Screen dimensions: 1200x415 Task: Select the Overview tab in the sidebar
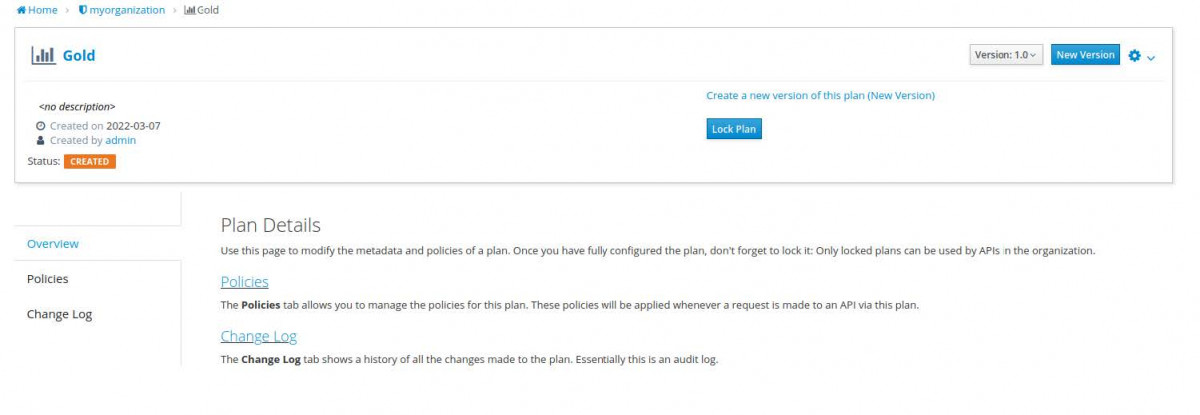click(x=53, y=244)
